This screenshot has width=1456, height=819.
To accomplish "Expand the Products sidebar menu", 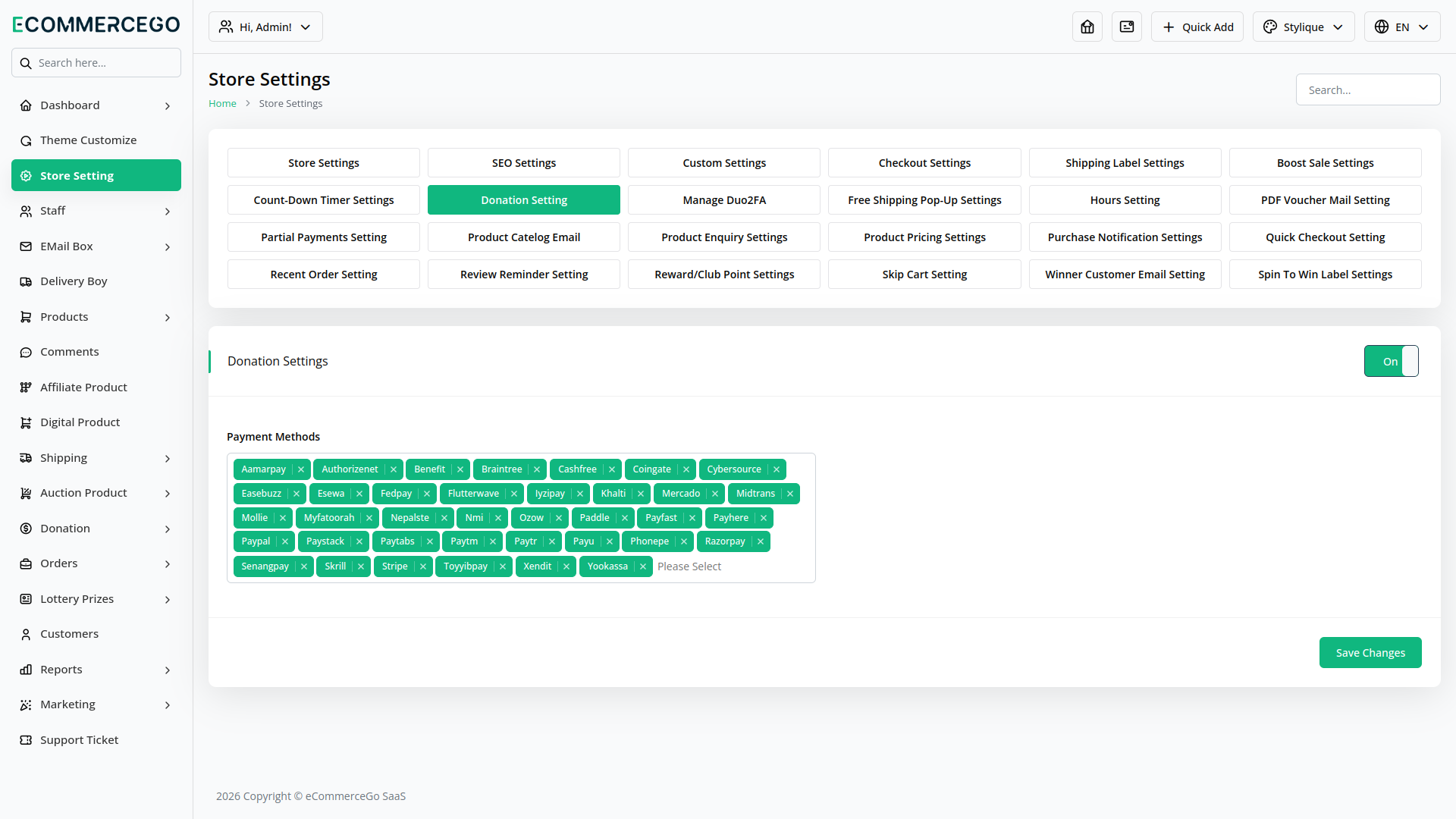I will [x=96, y=317].
